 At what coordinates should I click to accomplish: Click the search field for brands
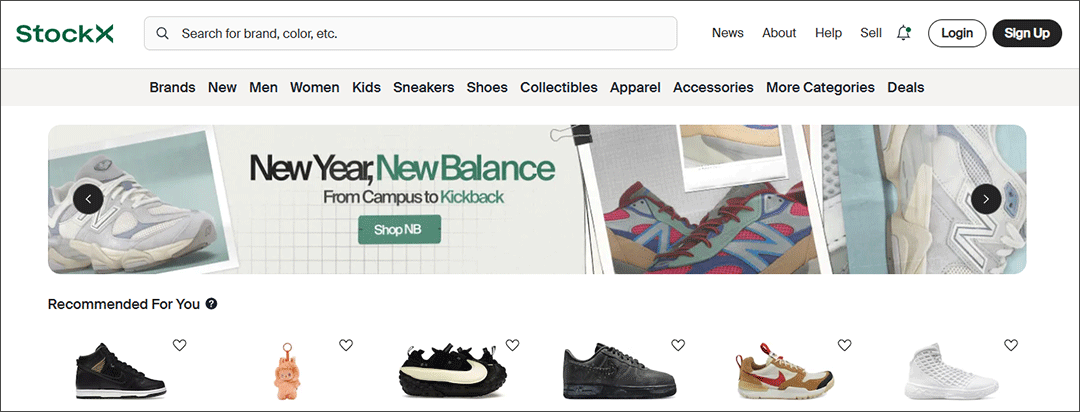click(420, 33)
